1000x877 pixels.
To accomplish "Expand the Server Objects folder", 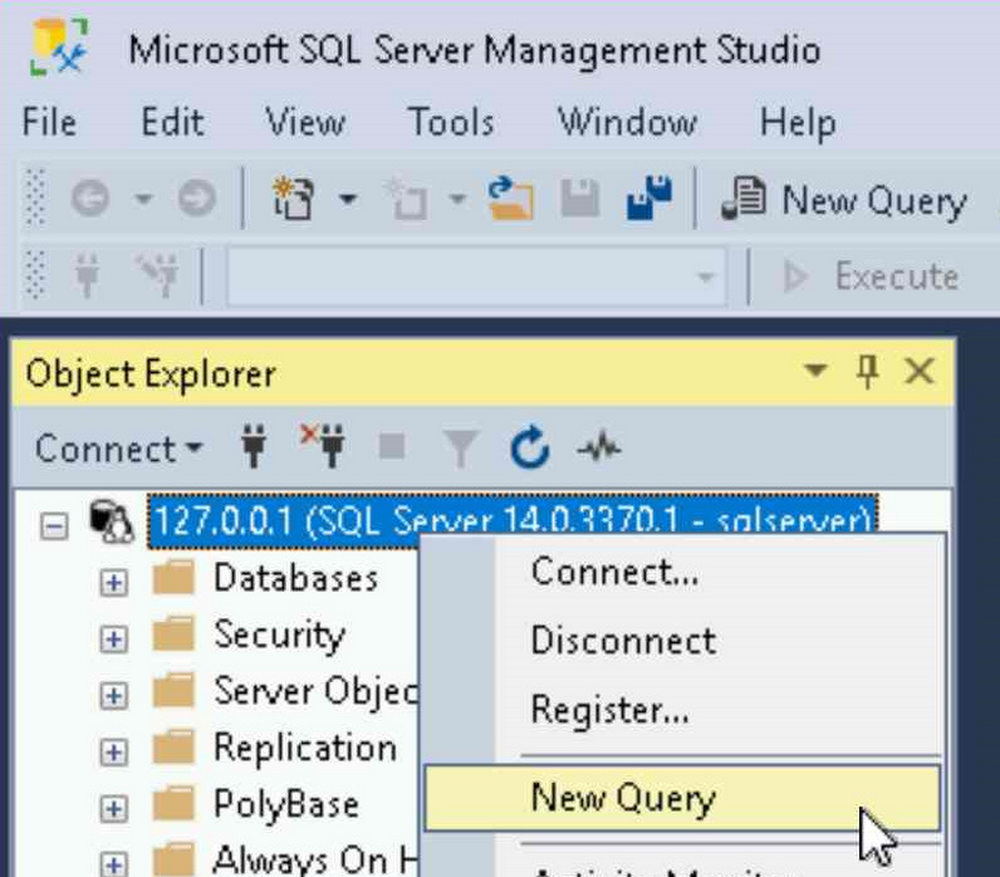I will 114,695.
